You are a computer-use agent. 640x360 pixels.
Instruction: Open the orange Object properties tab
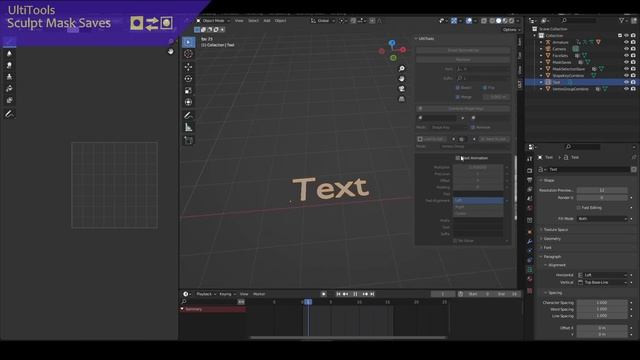tap(530, 232)
